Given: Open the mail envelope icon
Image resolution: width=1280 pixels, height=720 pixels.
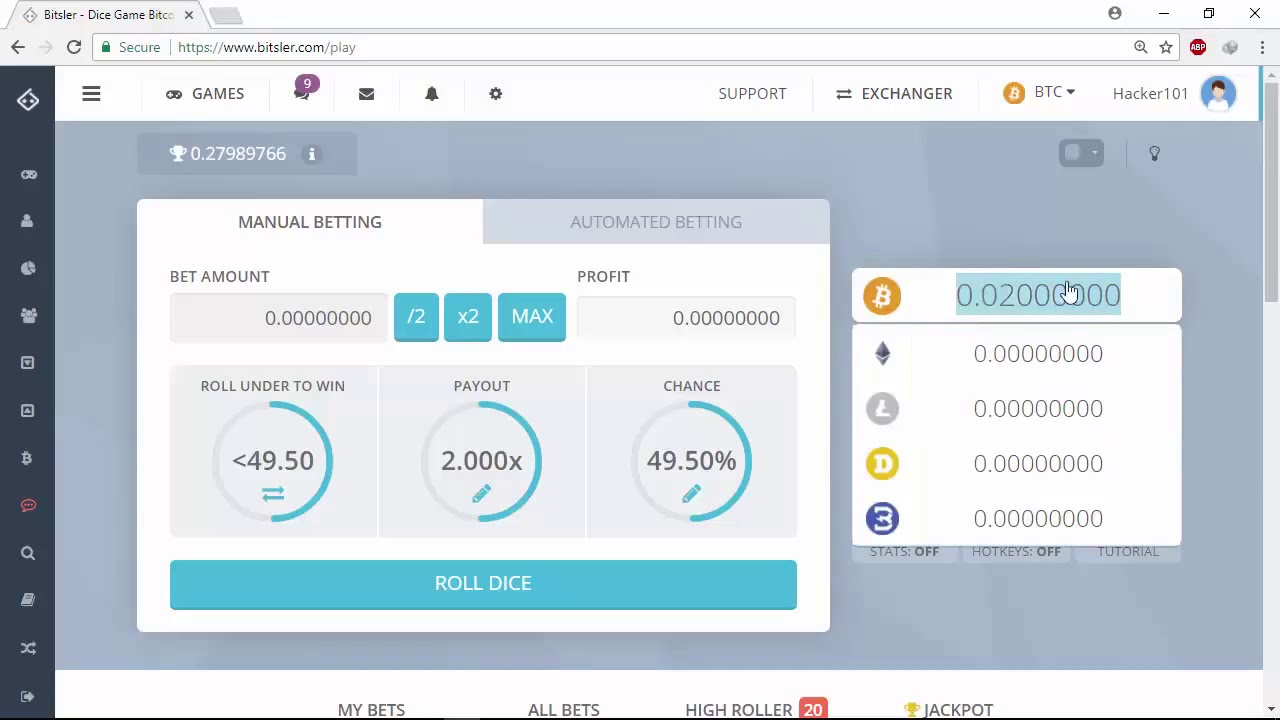Looking at the screenshot, I should tap(366, 94).
